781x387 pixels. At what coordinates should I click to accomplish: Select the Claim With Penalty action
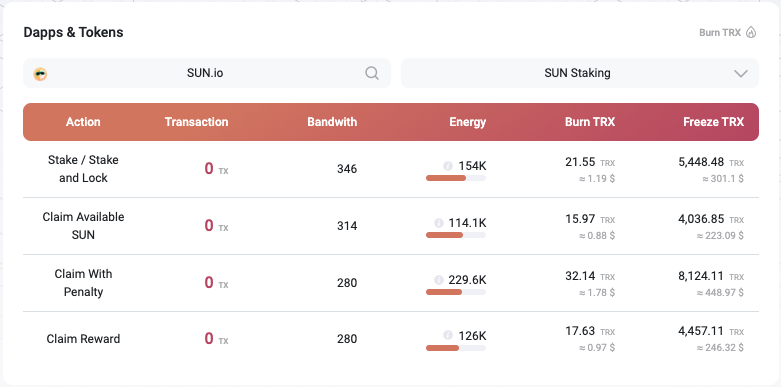[83, 283]
